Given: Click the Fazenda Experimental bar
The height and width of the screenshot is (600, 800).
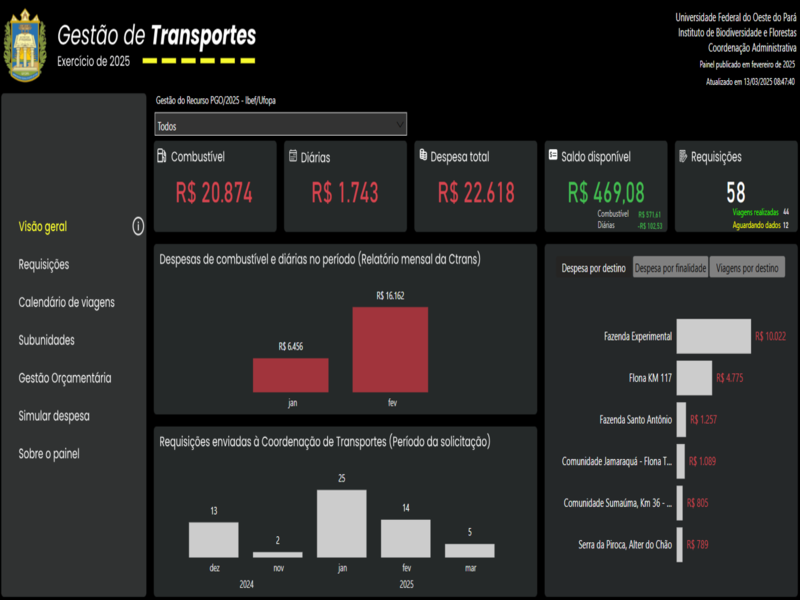Looking at the screenshot, I should coord(713,337).
